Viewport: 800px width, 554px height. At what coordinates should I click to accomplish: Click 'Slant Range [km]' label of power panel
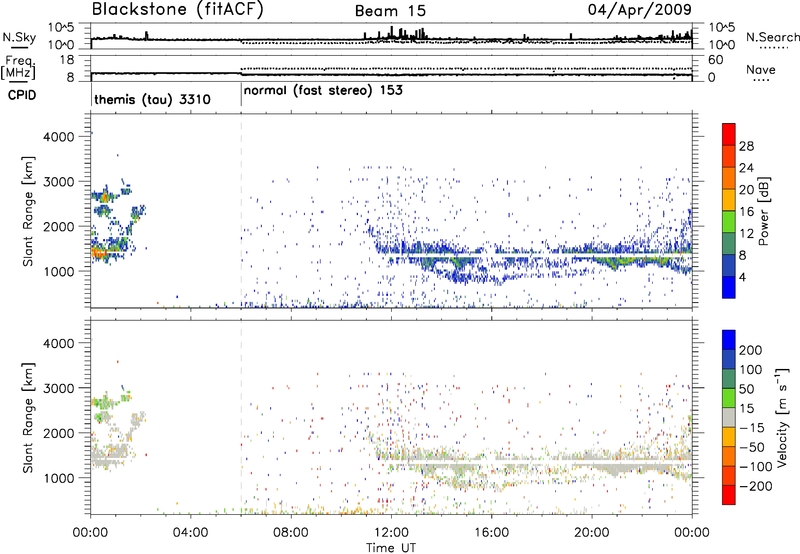pos(28,211)
